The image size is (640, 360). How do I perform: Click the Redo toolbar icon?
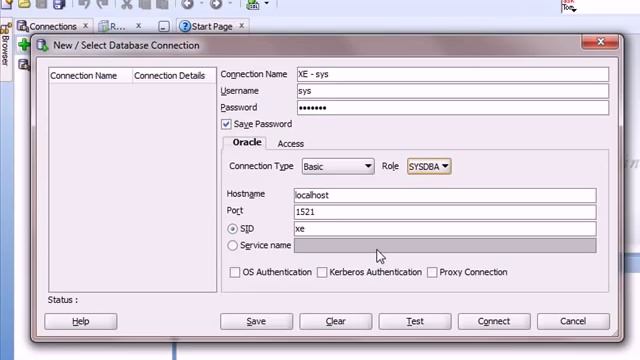(102, 4)
